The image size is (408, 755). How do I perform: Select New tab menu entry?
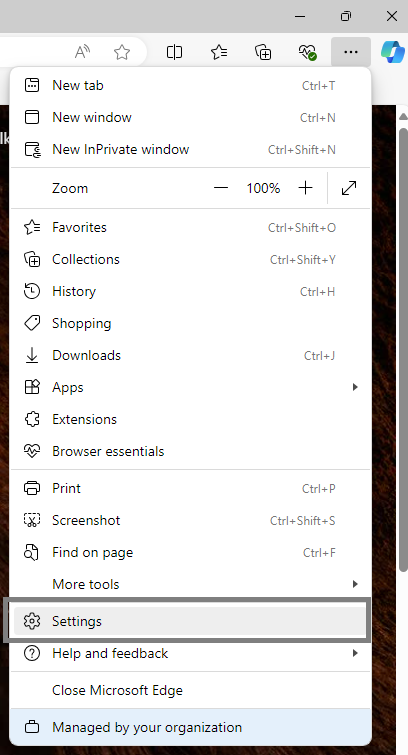191,85
